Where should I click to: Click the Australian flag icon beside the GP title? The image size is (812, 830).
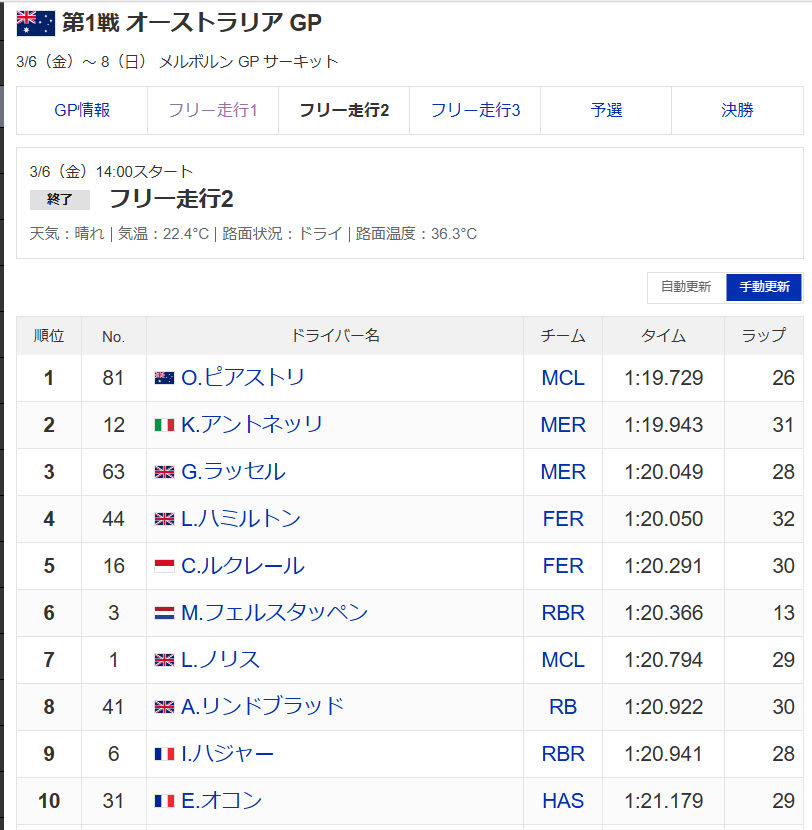click(x=36, y=23)
